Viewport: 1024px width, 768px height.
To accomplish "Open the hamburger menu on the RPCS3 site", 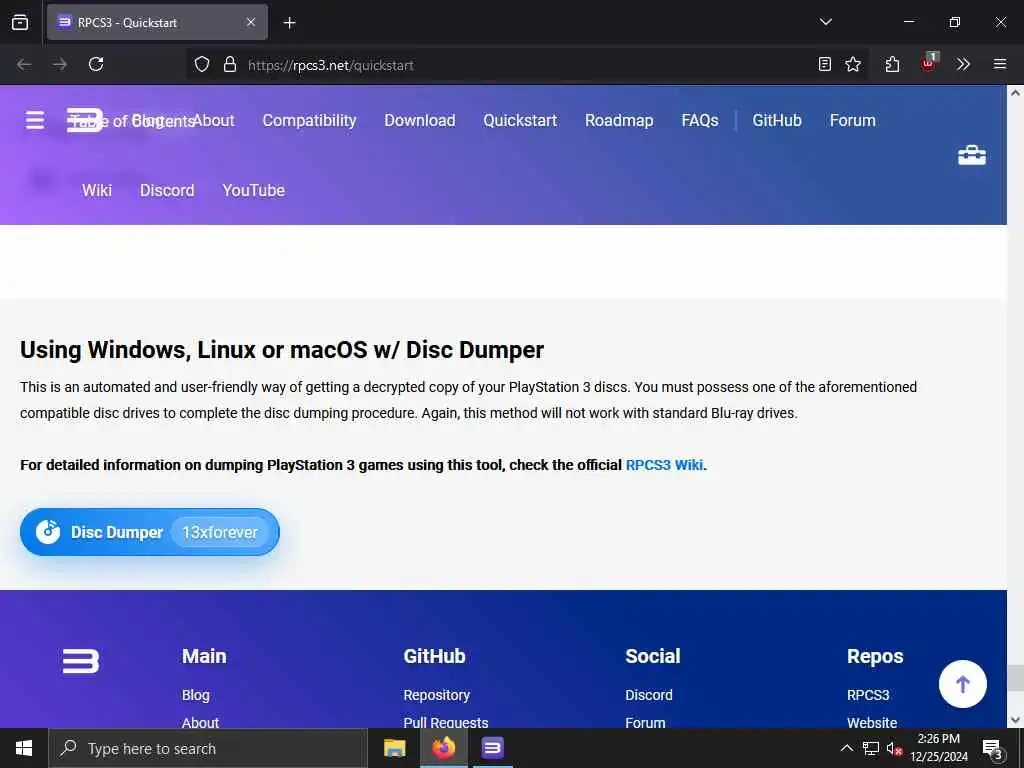I will [x=35, y=120].
